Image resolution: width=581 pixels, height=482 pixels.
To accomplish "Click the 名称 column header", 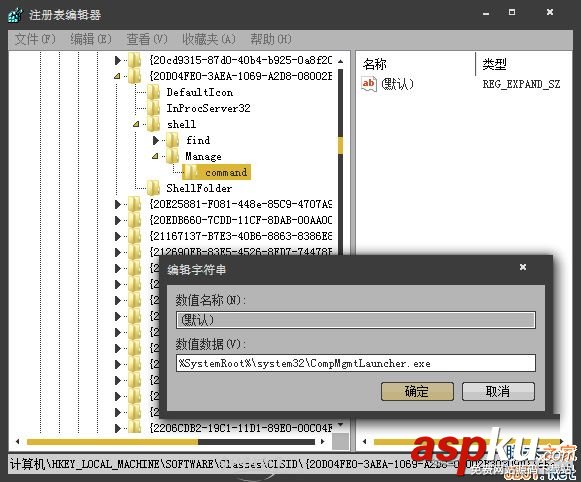I will 375,64.
